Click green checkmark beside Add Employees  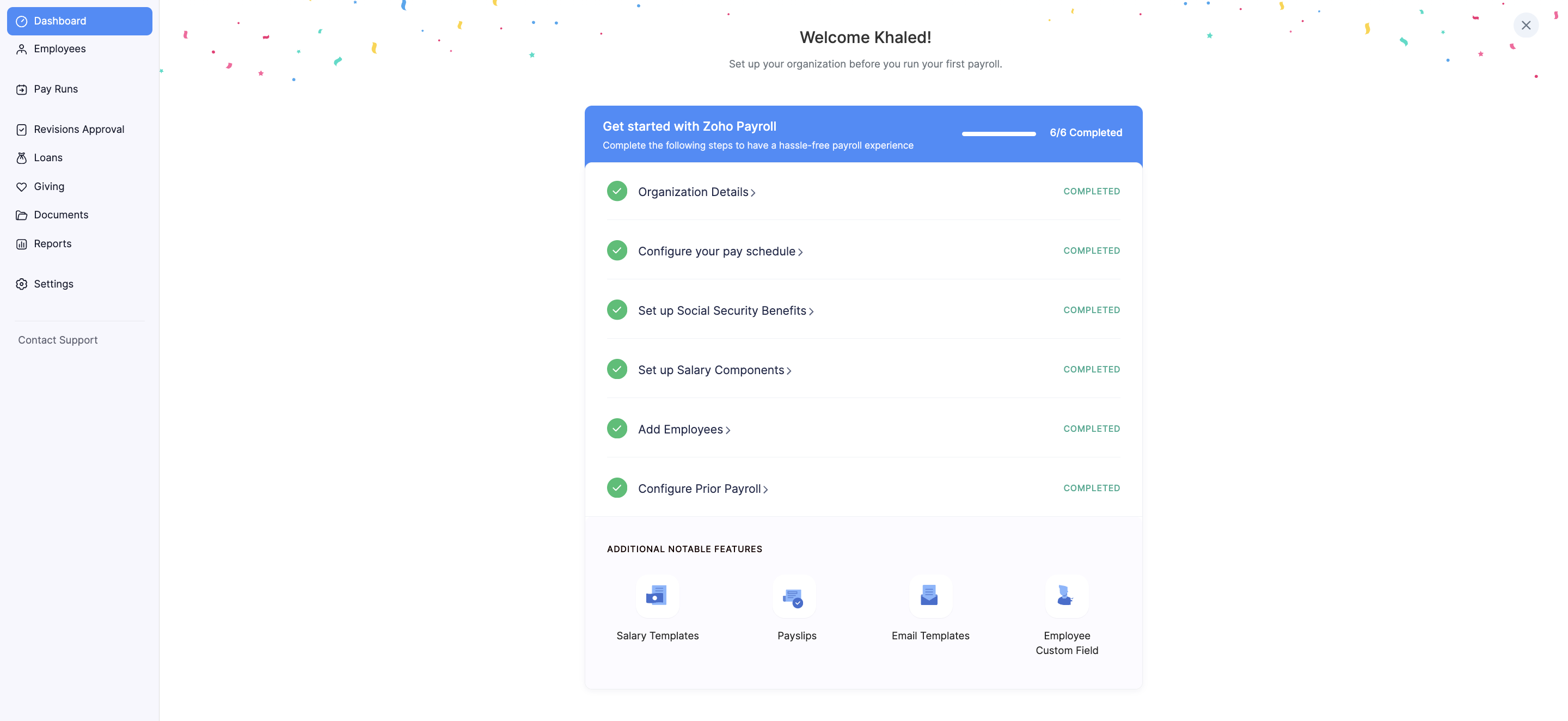[x=617, y=429]
